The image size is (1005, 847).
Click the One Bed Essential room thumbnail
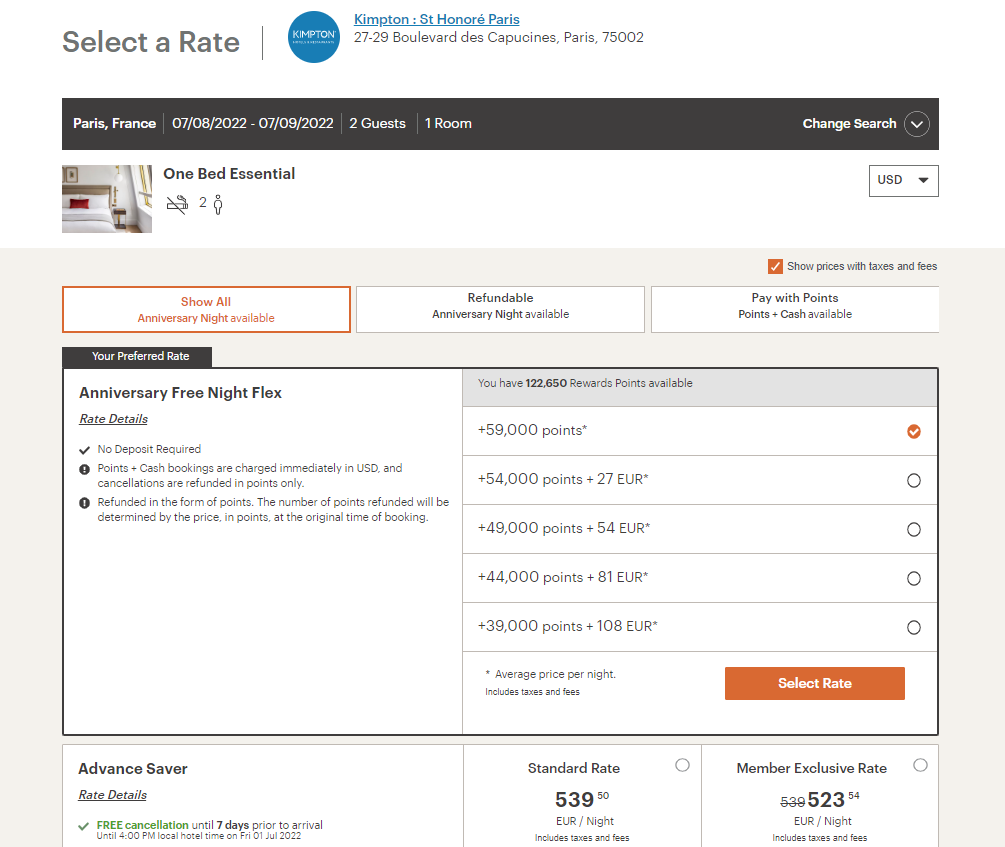point(107,199)
